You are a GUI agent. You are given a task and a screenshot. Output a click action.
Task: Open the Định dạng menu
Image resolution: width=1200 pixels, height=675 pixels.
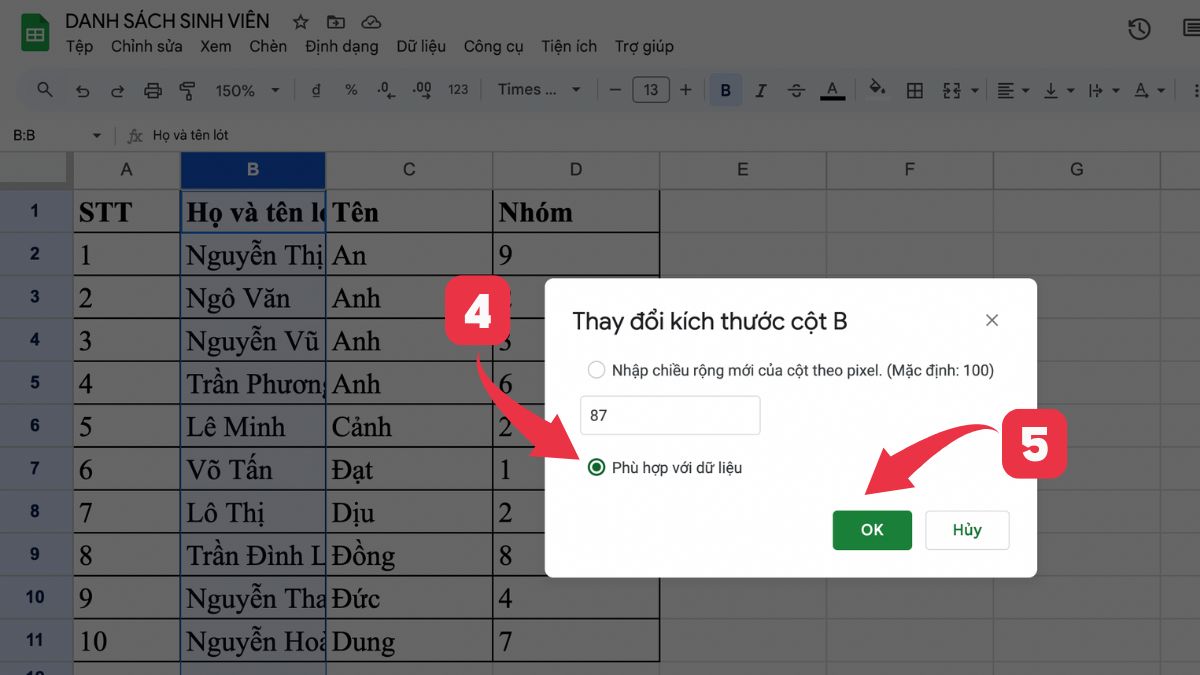tap(342, 46)
